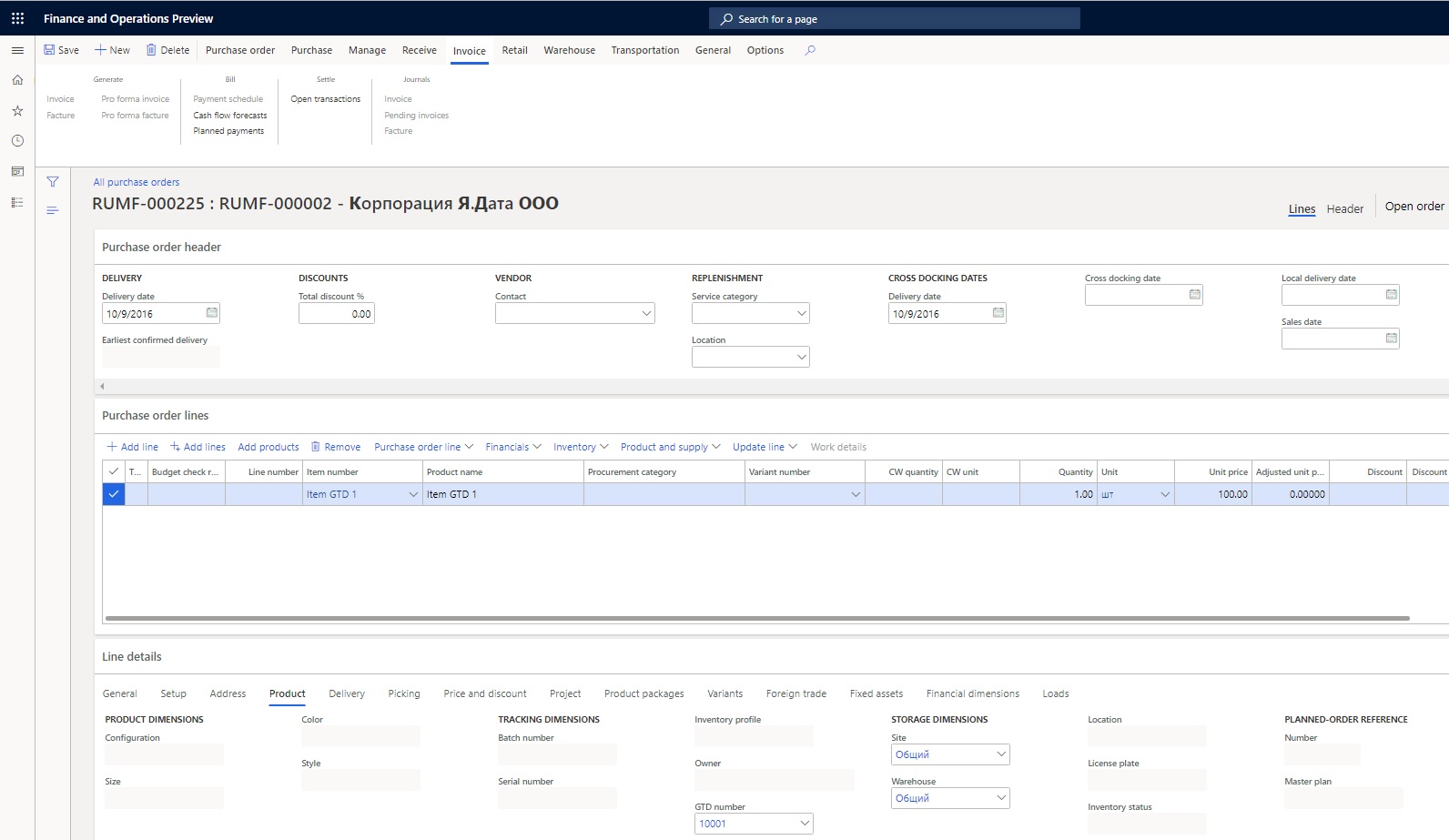Viewport: 1449px width, 840px height.
Task: Open Item number dropdown for Item GTD 1
Action: (413, 494)
